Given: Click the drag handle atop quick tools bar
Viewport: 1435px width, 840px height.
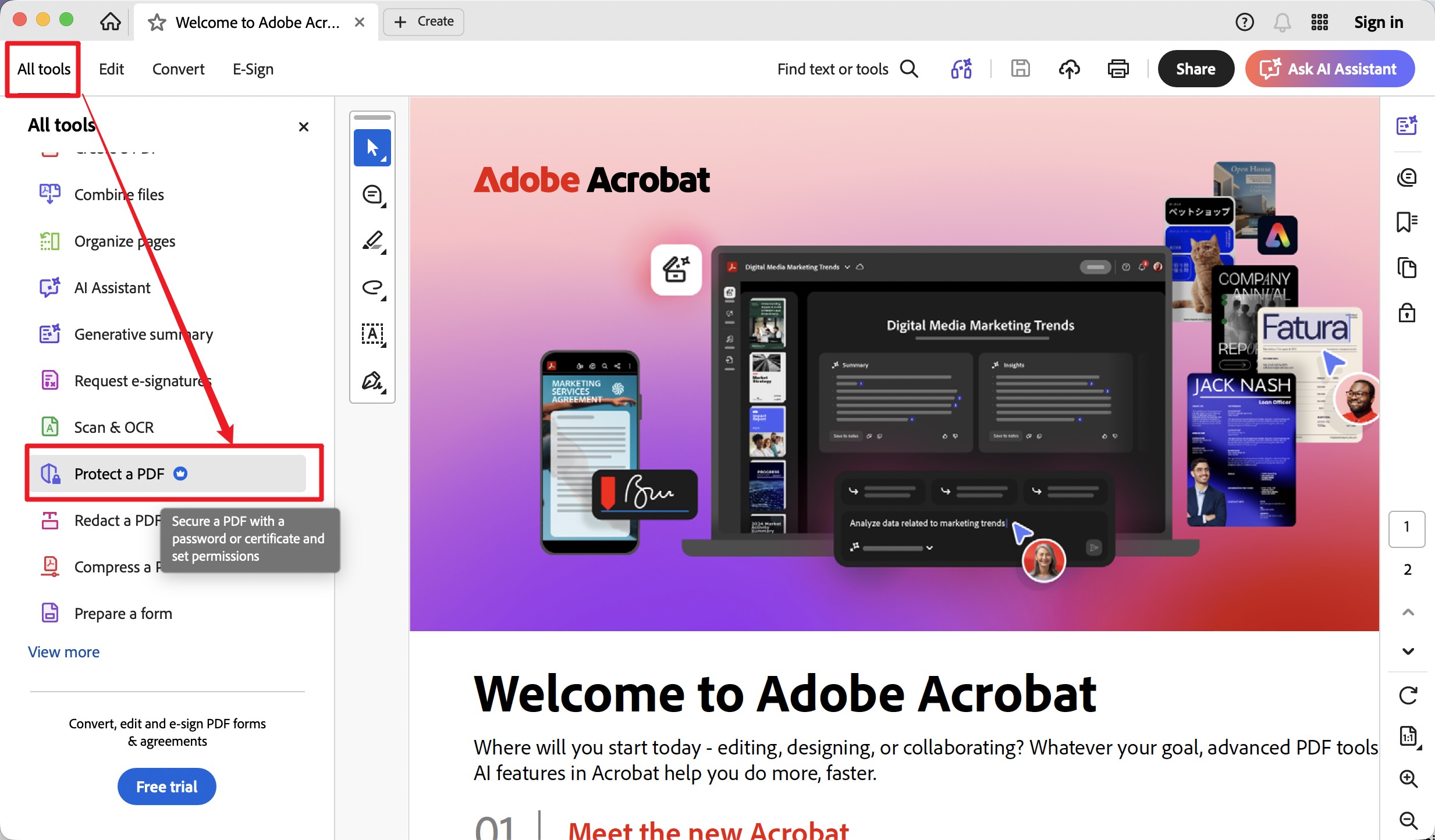Looking at the screenshot, I should pyautogui.click(x=372, y=118).
